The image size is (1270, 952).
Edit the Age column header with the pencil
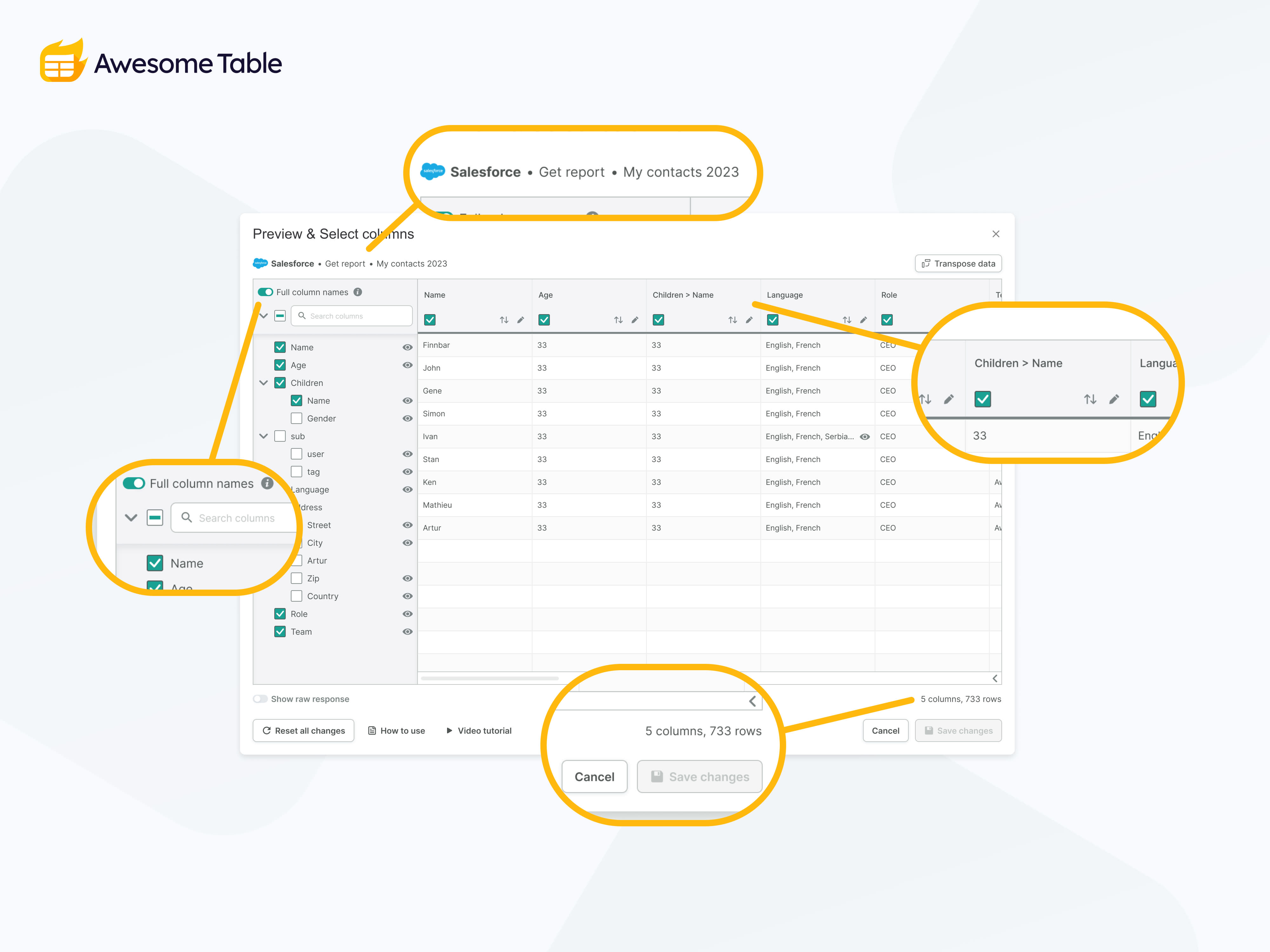pos(635,320)
